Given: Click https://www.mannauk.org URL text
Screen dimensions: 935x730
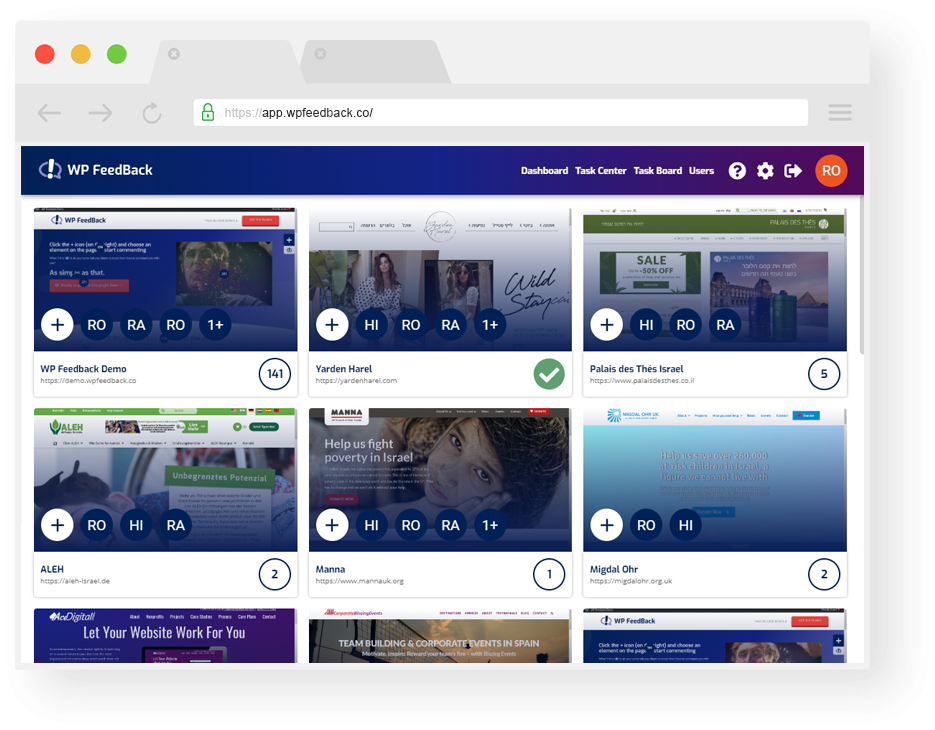Looking at the screenshot, I should [x=360, y=581].
